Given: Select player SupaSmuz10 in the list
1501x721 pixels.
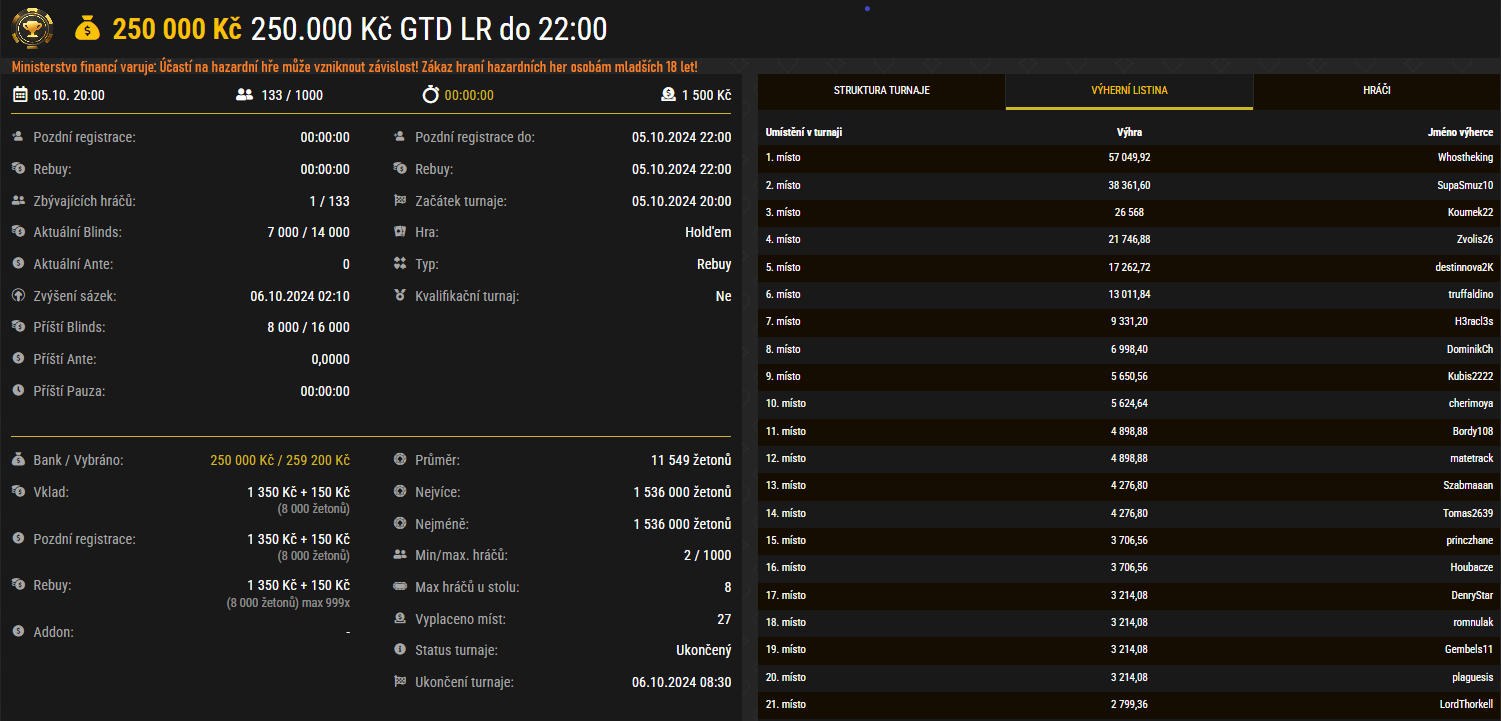Looking at the screenshot, I should (1465, 185).
